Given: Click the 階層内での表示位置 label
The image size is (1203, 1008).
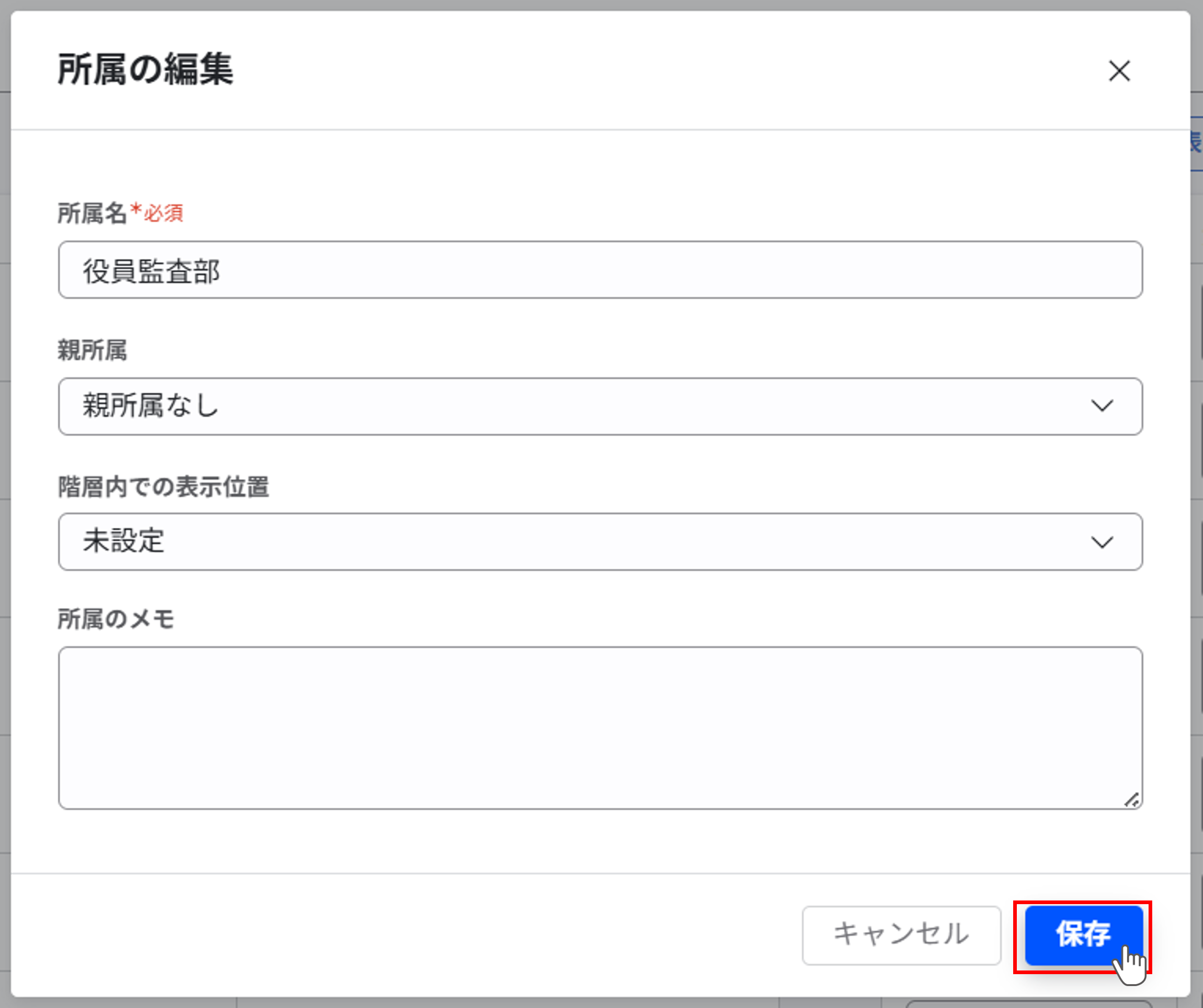Looking at the screenshot, I should (x=164, y=486).
